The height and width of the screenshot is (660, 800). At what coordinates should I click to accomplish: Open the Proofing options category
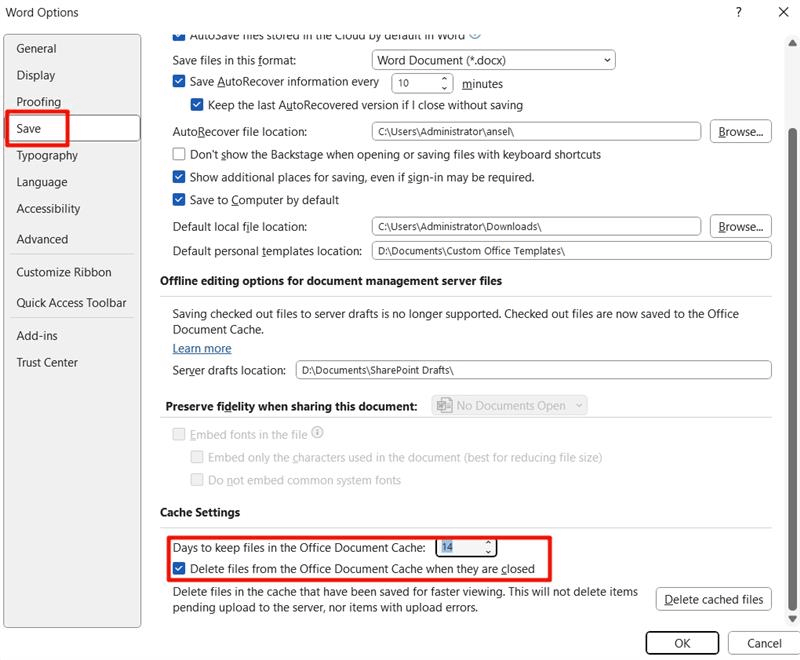[x=39, y=101]
